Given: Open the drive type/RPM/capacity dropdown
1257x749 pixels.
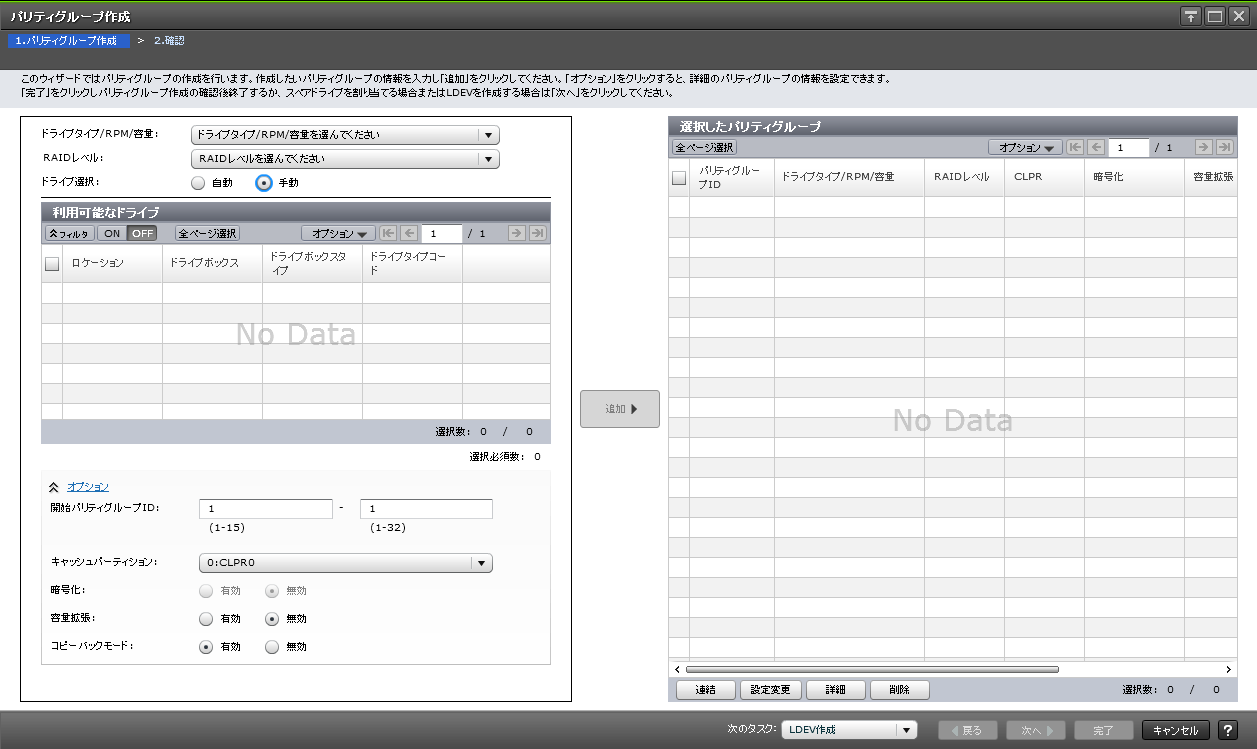Looking at the screenshot, I should [488, 134].
